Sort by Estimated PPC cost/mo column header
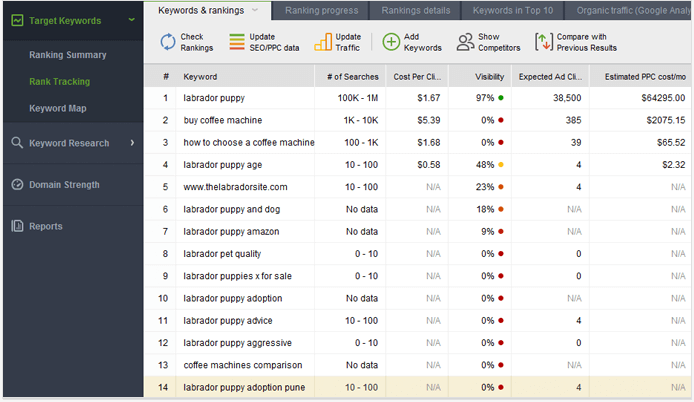This screenshot has width=694, height=402. [x=640, y=77]
